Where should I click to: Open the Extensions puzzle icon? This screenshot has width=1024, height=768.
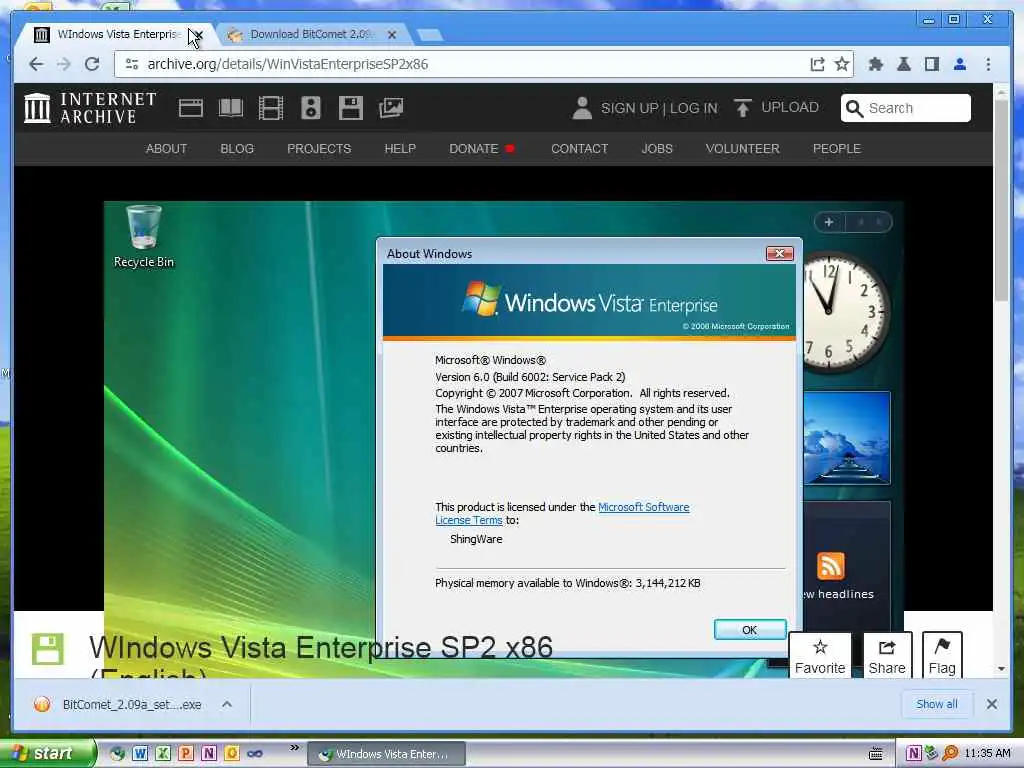tap(876, 64)
